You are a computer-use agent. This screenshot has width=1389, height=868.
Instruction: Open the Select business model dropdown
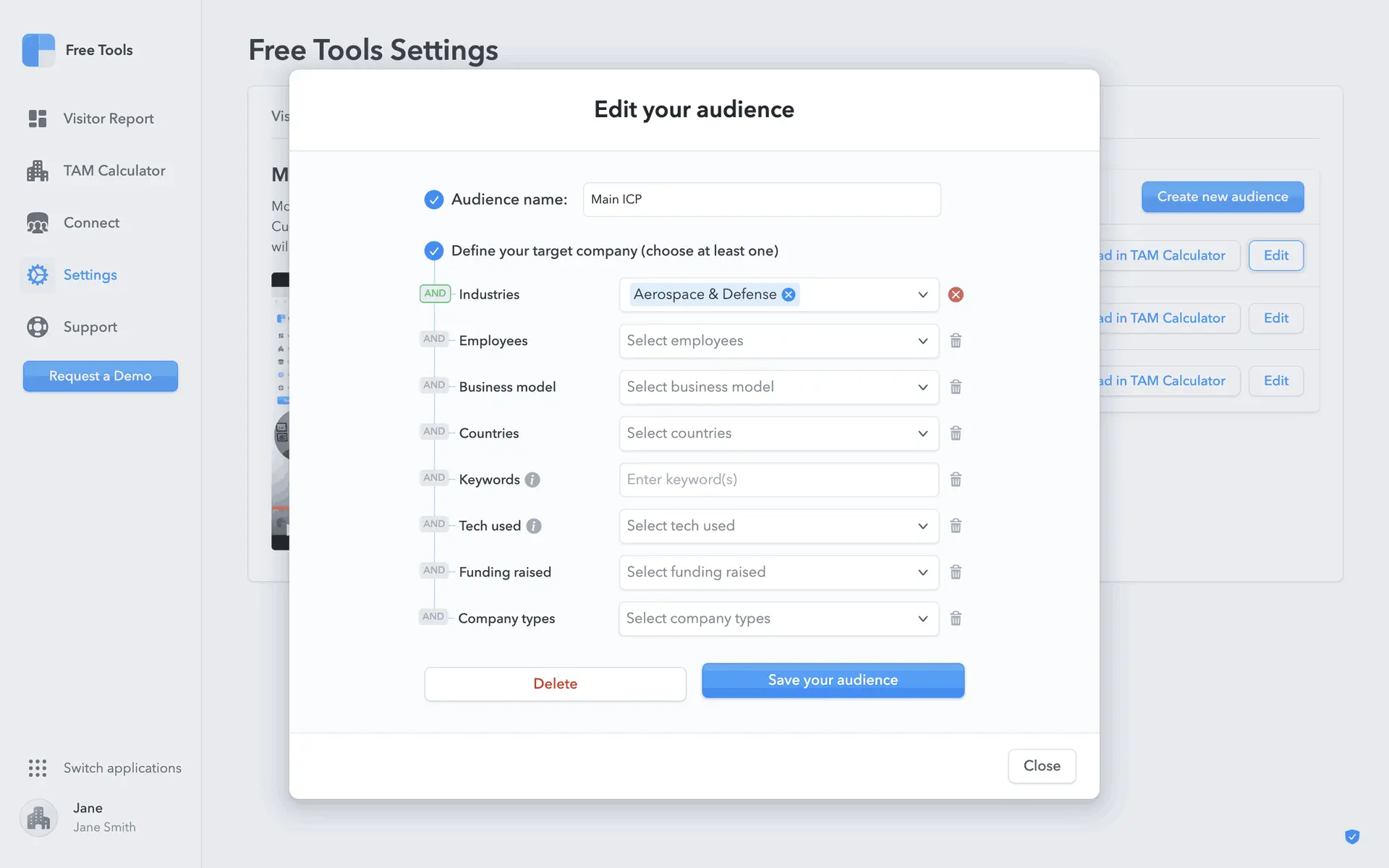click(x=778, y=387)
